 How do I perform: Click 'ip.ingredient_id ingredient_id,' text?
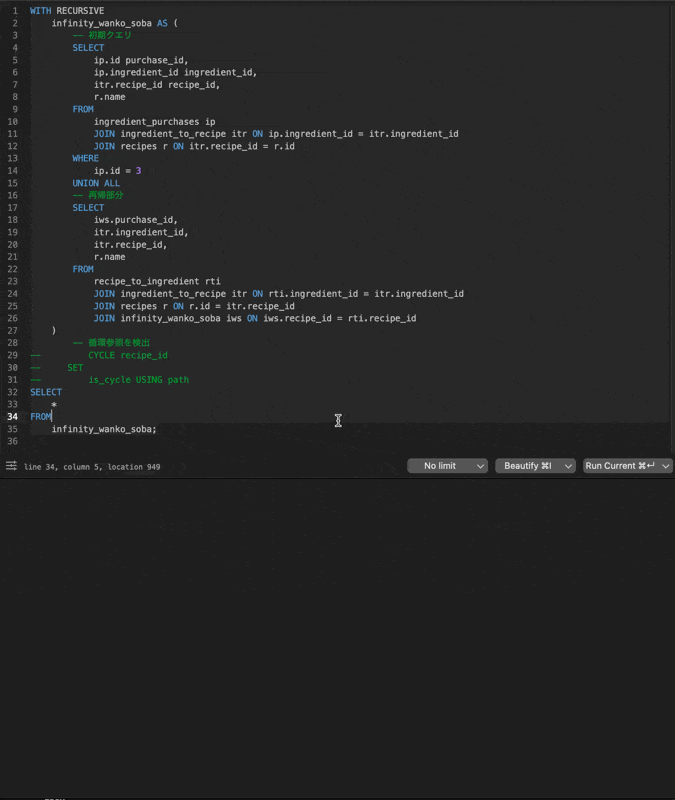pyautogui.click(x=176, y=72)
